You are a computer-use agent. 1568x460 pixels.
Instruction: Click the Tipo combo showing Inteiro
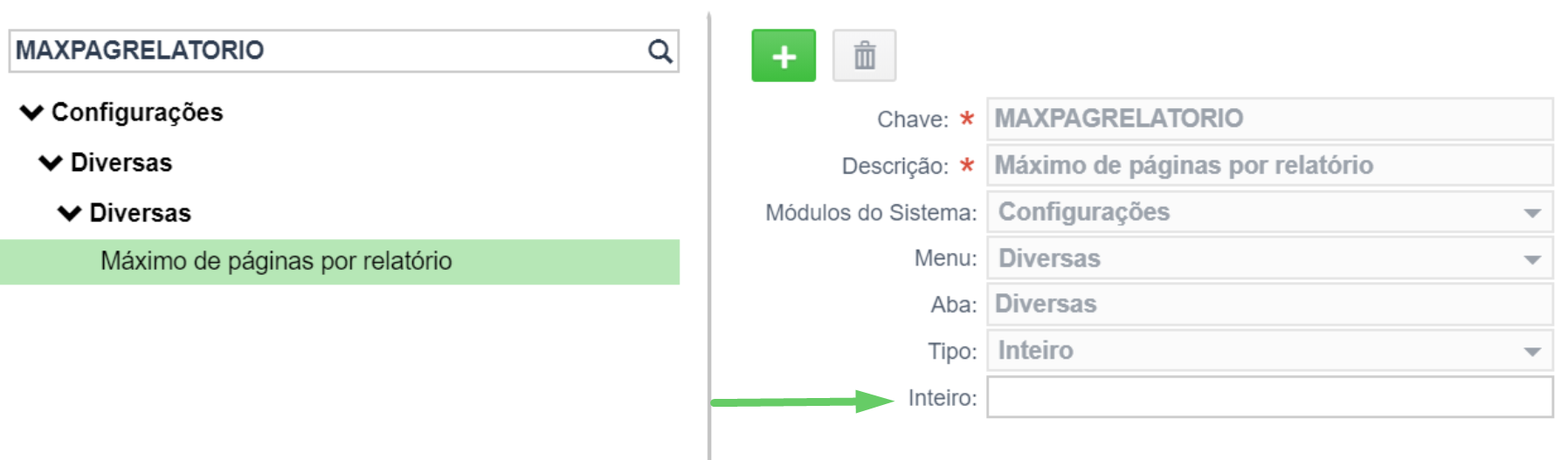pos(1270,351)
